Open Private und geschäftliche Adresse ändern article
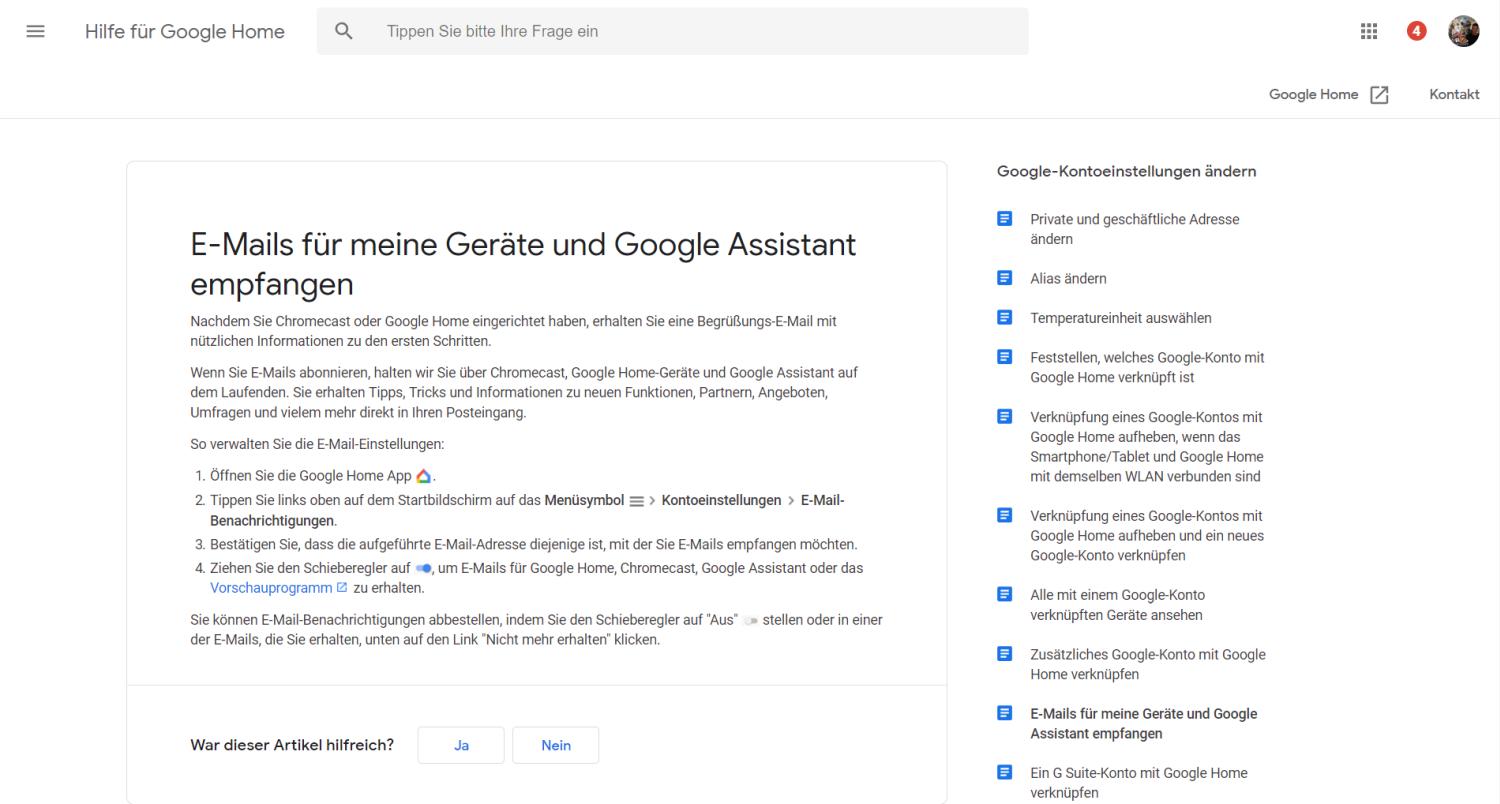Viewport: 1500px width, 804px height. pyautogui.click(x=1134, y=229)
